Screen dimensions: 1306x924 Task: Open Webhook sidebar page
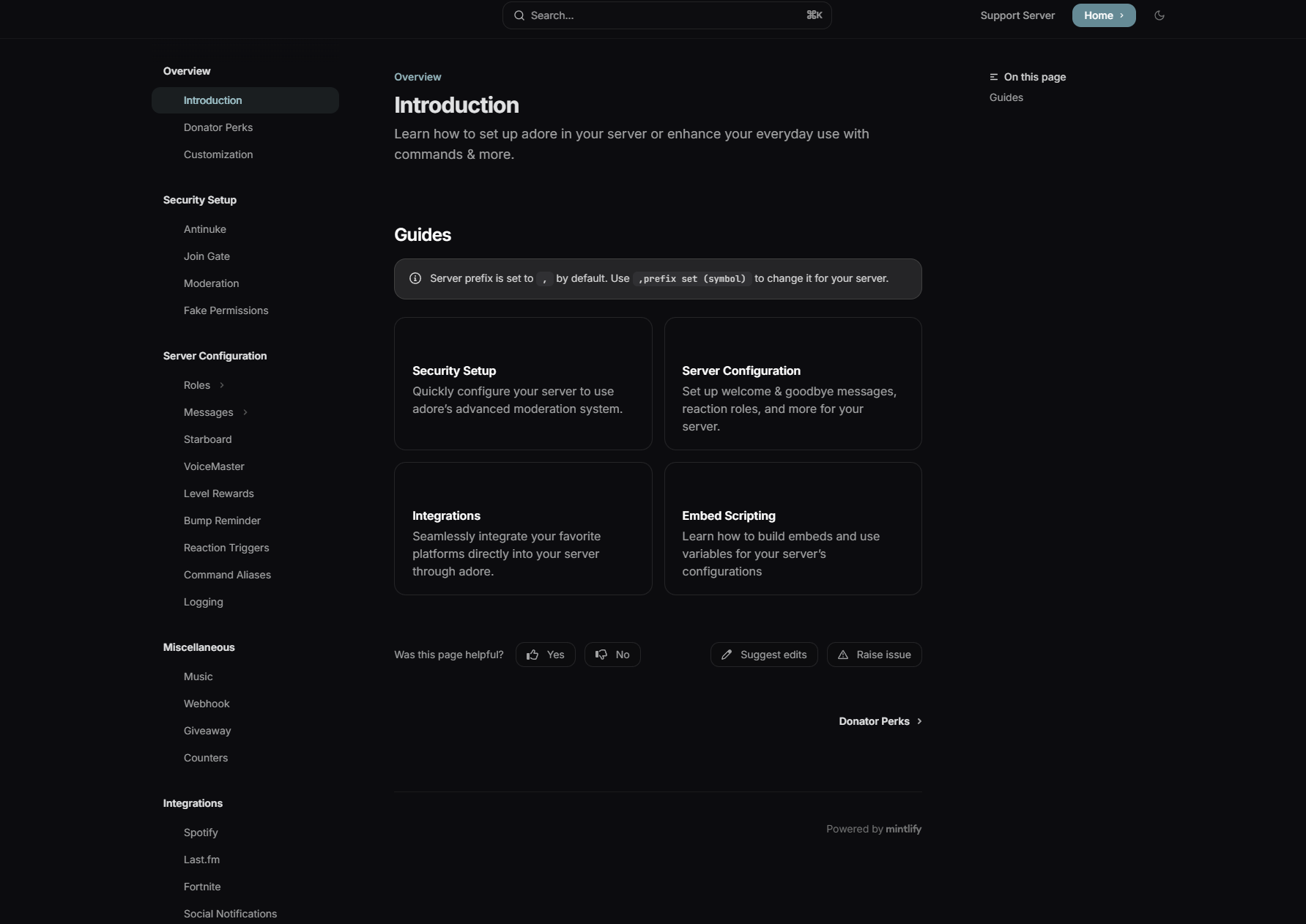click(x=245, y=704)
